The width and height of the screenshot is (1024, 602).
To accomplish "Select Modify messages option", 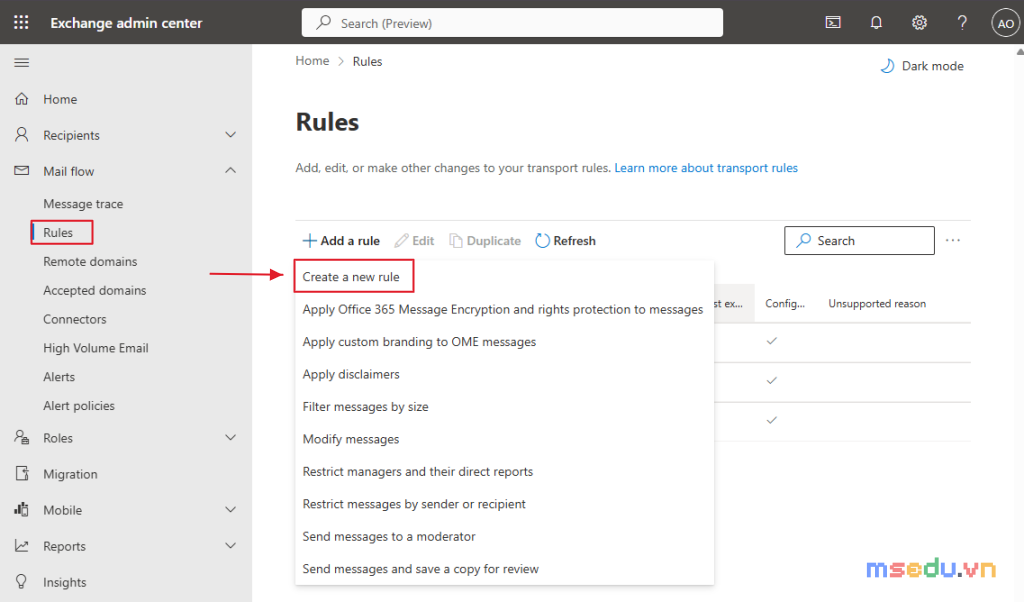I will point(504,439).
